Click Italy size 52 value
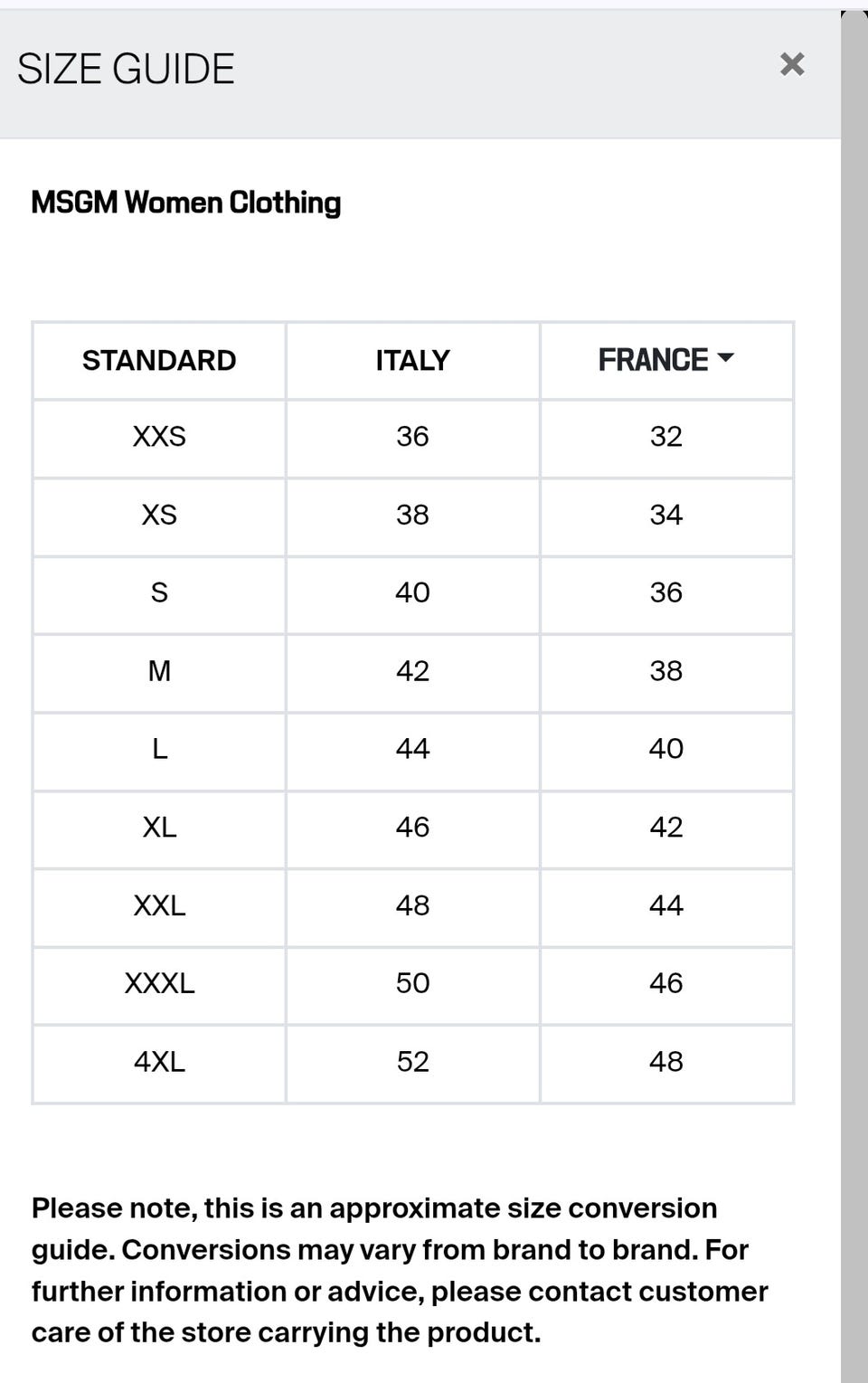The width and height of the screenshot is (868, 1383). coord(412,1061)
